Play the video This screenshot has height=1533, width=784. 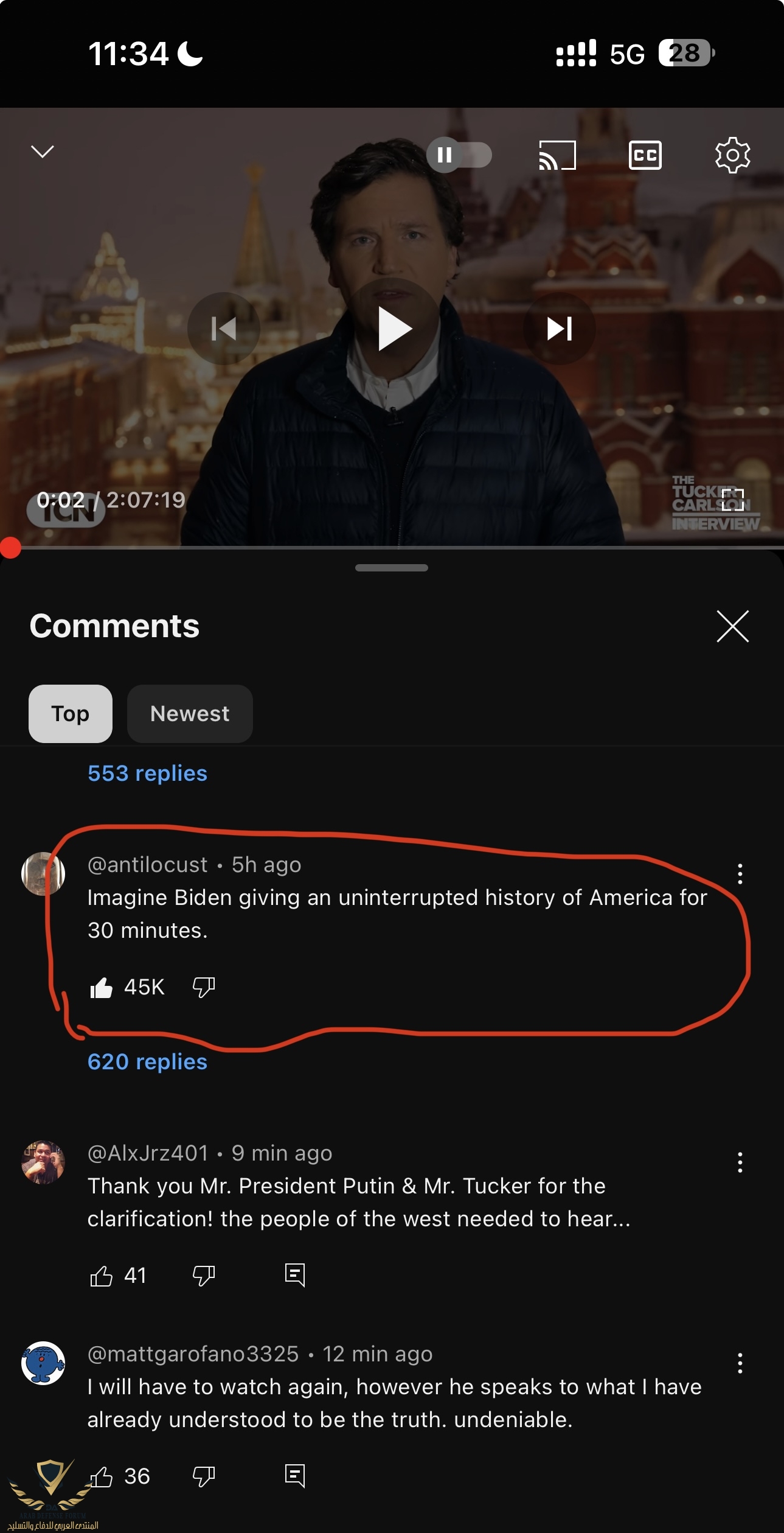(394, 329)
